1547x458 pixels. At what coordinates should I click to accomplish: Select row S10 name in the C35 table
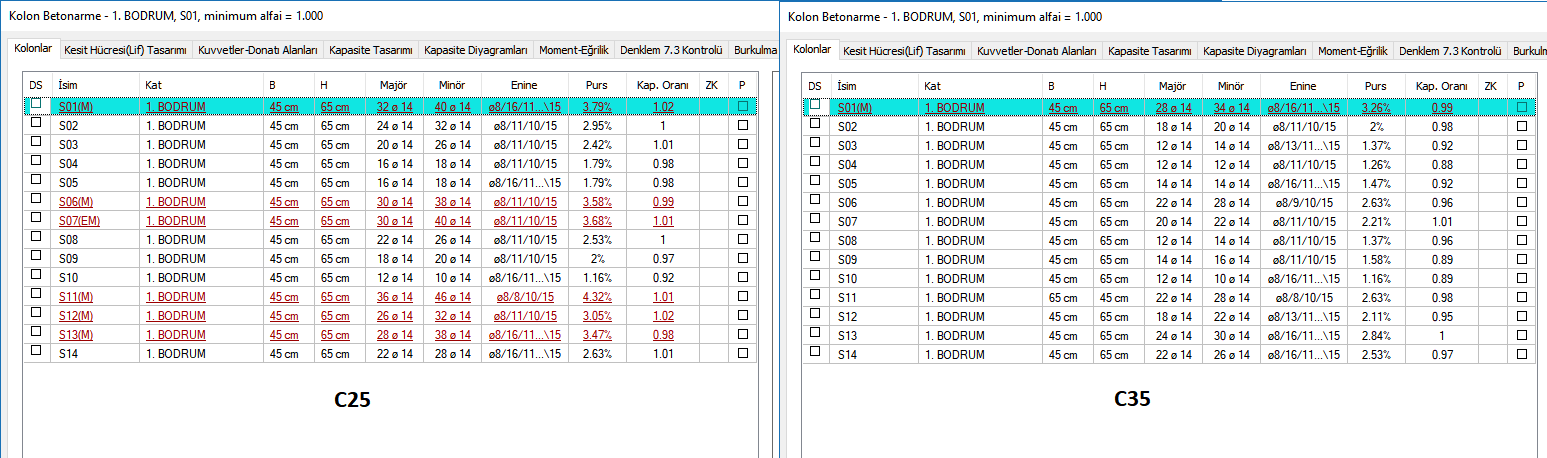848,279
